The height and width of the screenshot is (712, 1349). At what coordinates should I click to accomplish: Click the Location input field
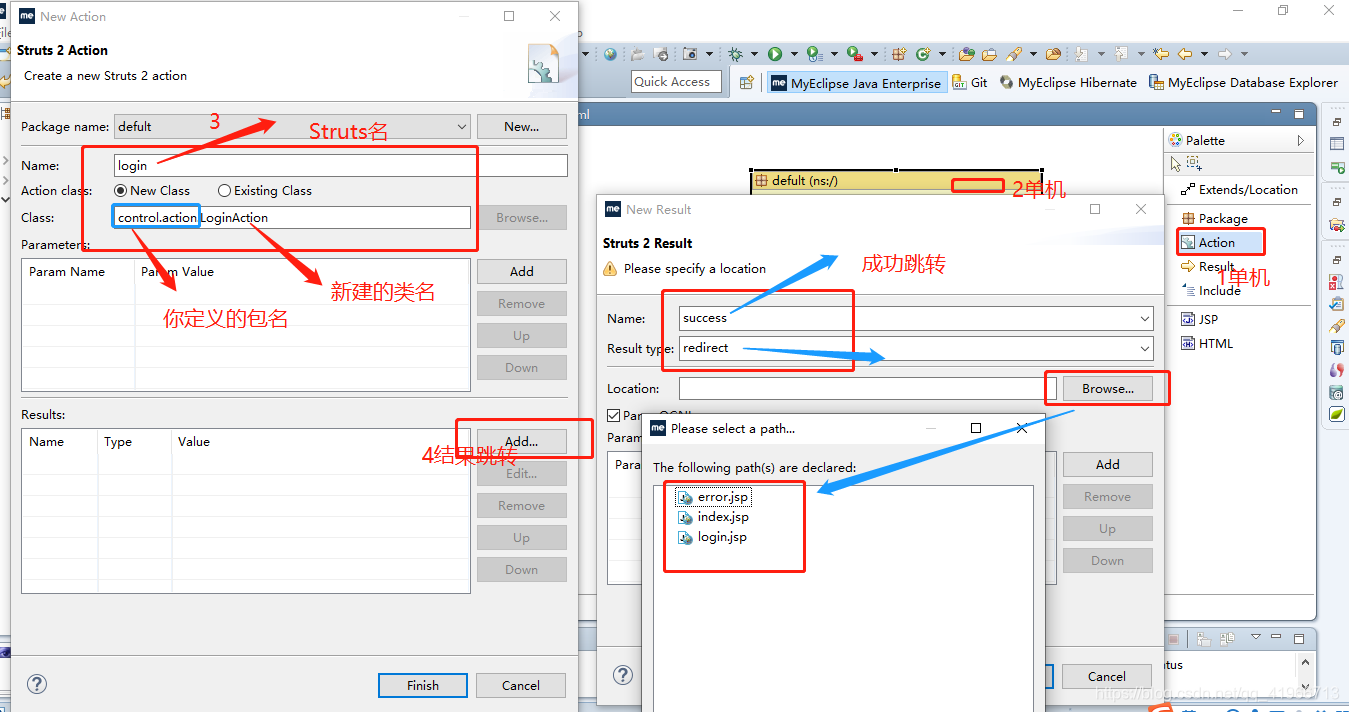pos(869,388)
